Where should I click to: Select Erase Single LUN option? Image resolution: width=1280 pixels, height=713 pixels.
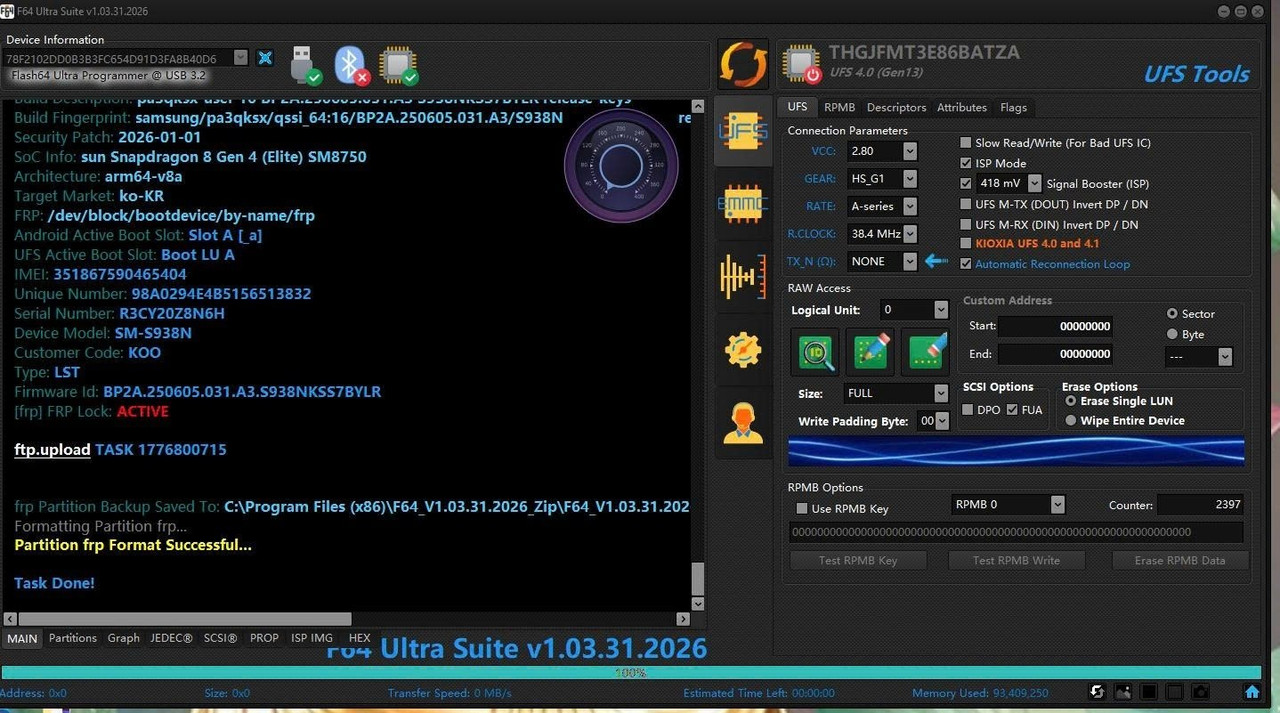1072,401
